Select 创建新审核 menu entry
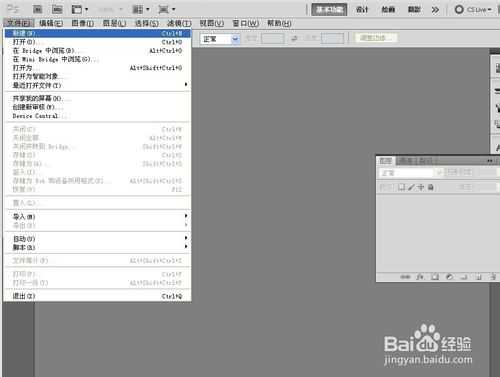This screenshot has height=377, width=500. (x=97, y=107)
